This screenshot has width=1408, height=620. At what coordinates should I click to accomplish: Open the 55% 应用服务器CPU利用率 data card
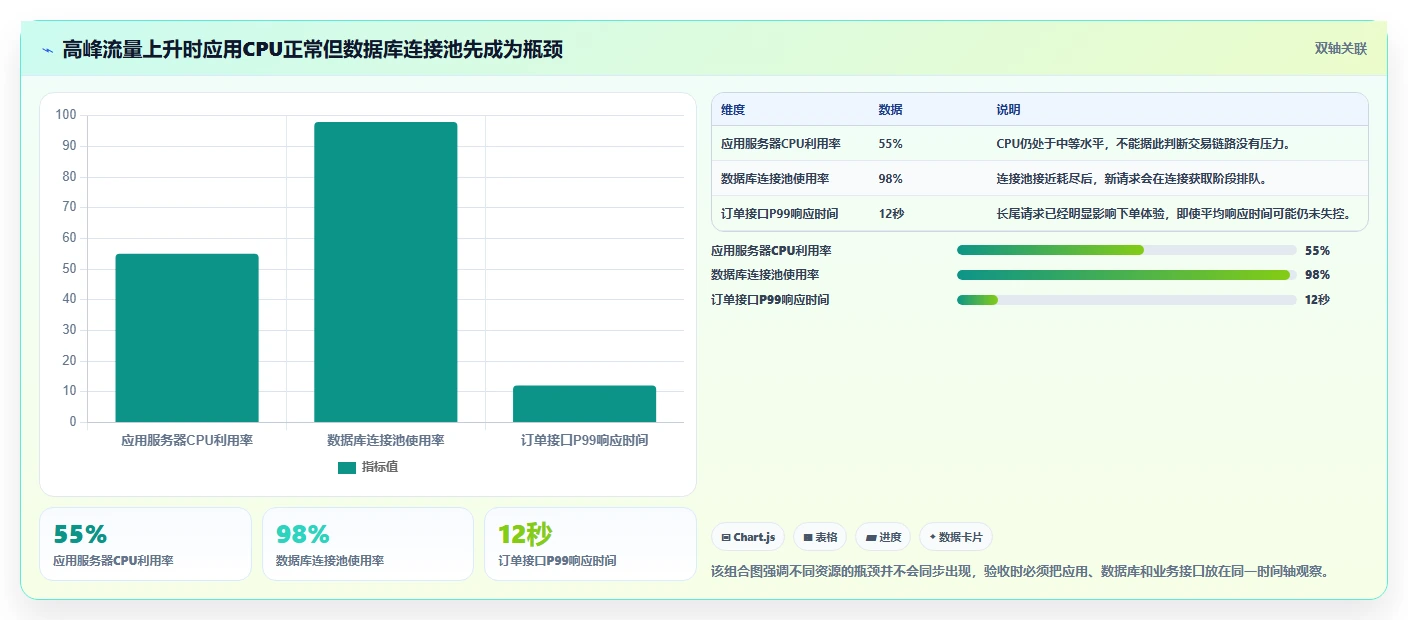pyautogui.click(x=145, y=544)
